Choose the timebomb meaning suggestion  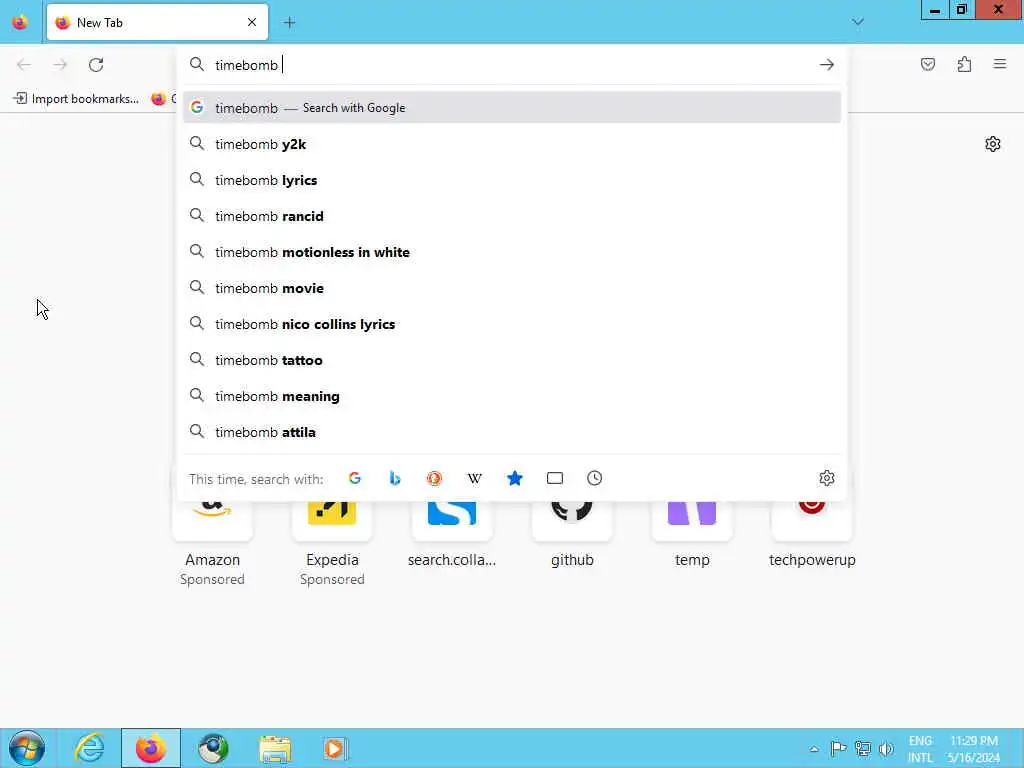click(512, 396)
